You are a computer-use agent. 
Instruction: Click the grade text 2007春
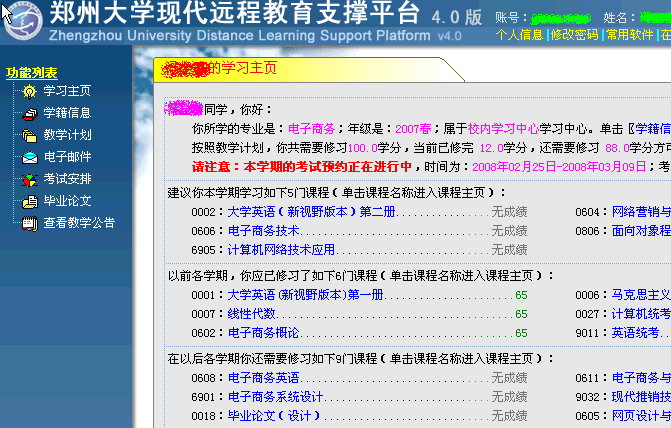[x=413, y=129]
